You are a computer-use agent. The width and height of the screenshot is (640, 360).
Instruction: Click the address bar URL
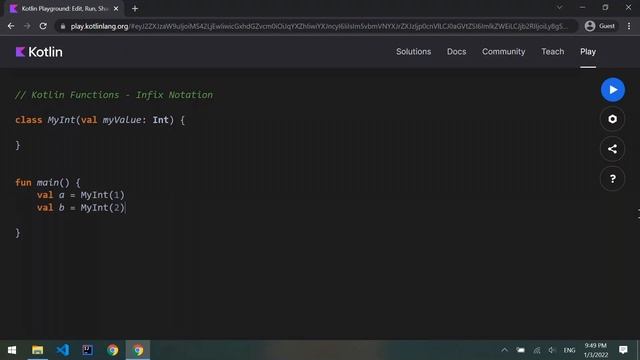[318, 26]
